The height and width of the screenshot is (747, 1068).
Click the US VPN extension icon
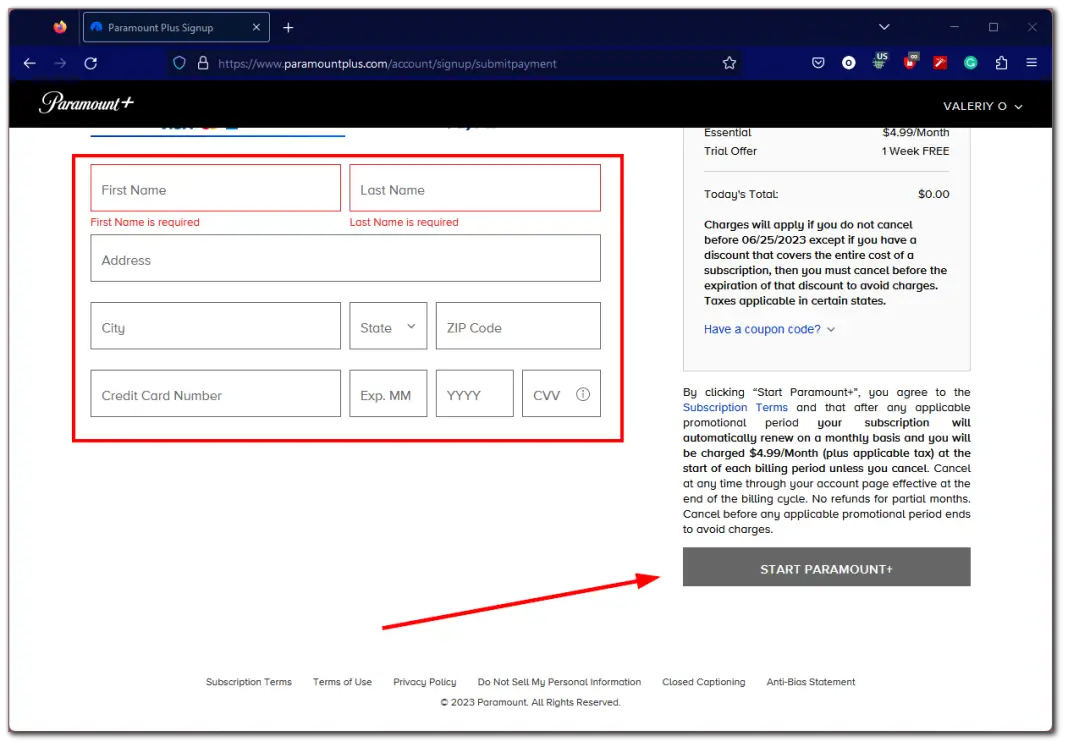pyautogui.click(x=879, y=62)
